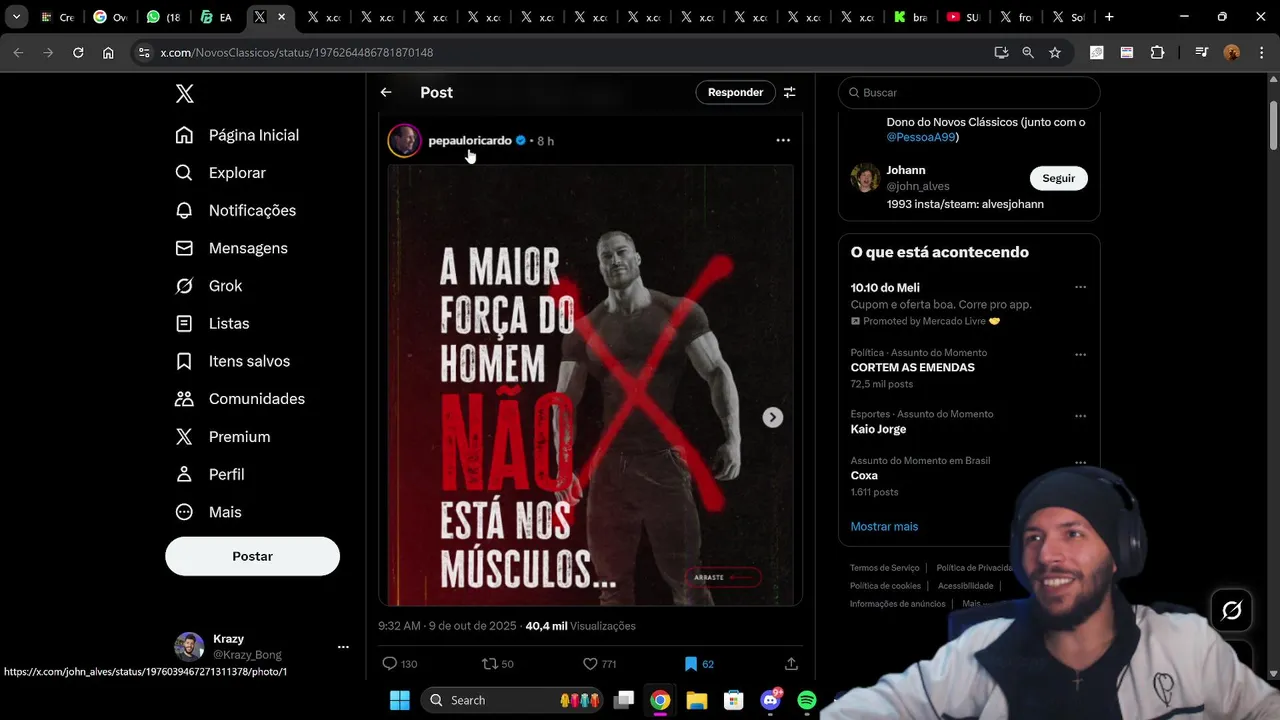Image resolution: width=1280 pixels, height=720 pixels.
Task: Open the browser home button
Action: 108,52
